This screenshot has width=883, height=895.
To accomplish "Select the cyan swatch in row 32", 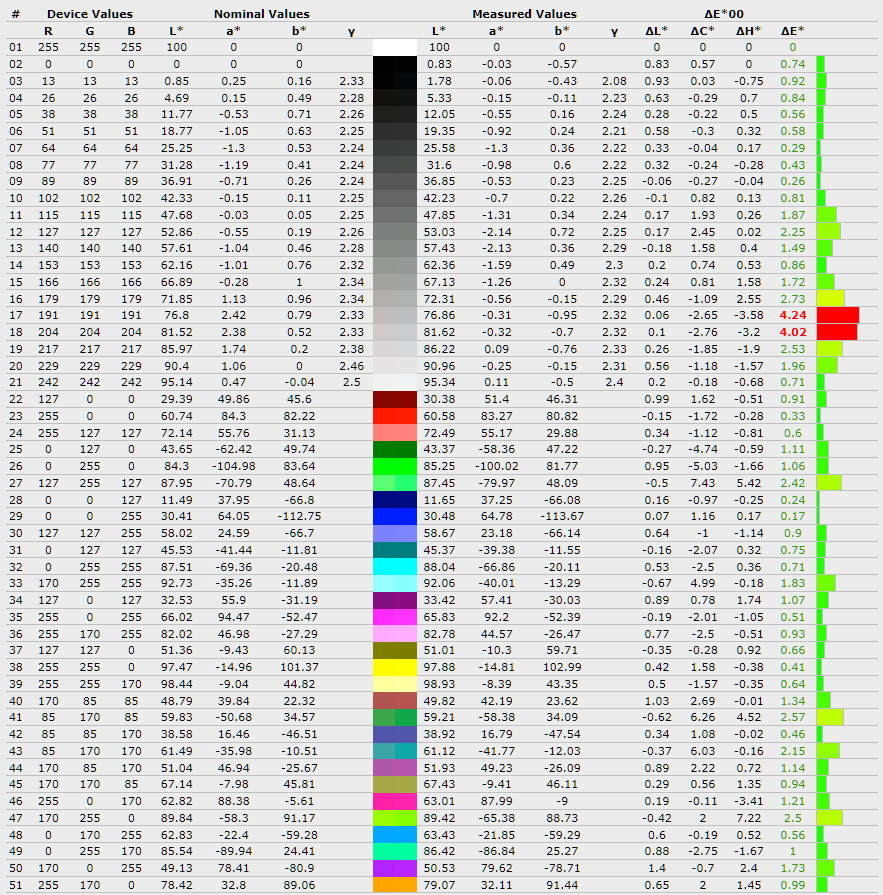I will [x=394, y=566].
